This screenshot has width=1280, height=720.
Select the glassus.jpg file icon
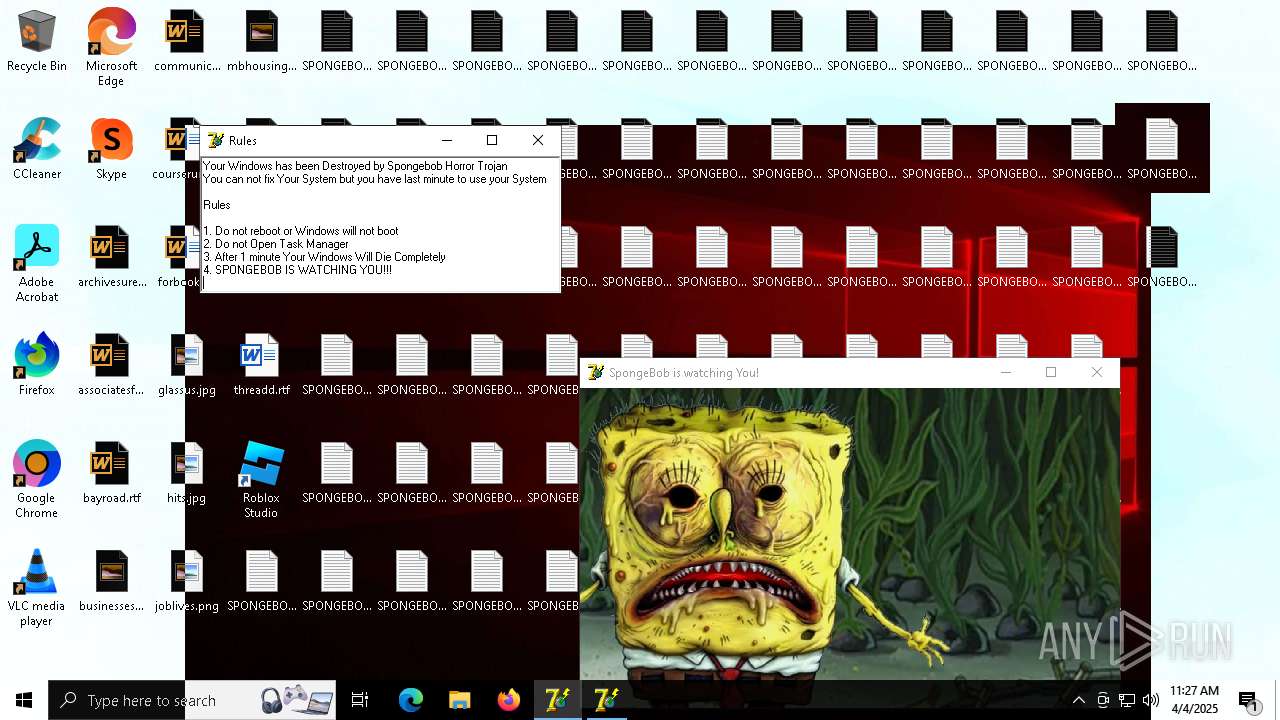tap(186, 366)
